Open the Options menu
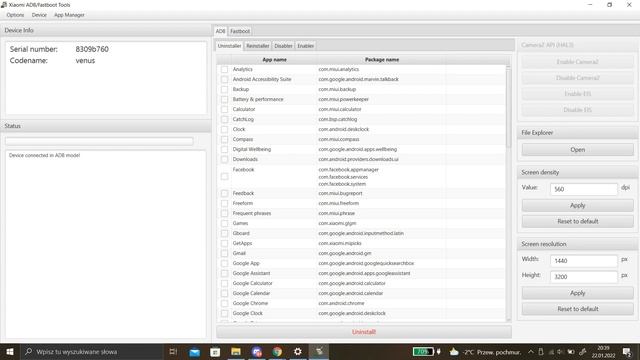The width and height of the screenshot is (640, 360). tap(15, 15)
